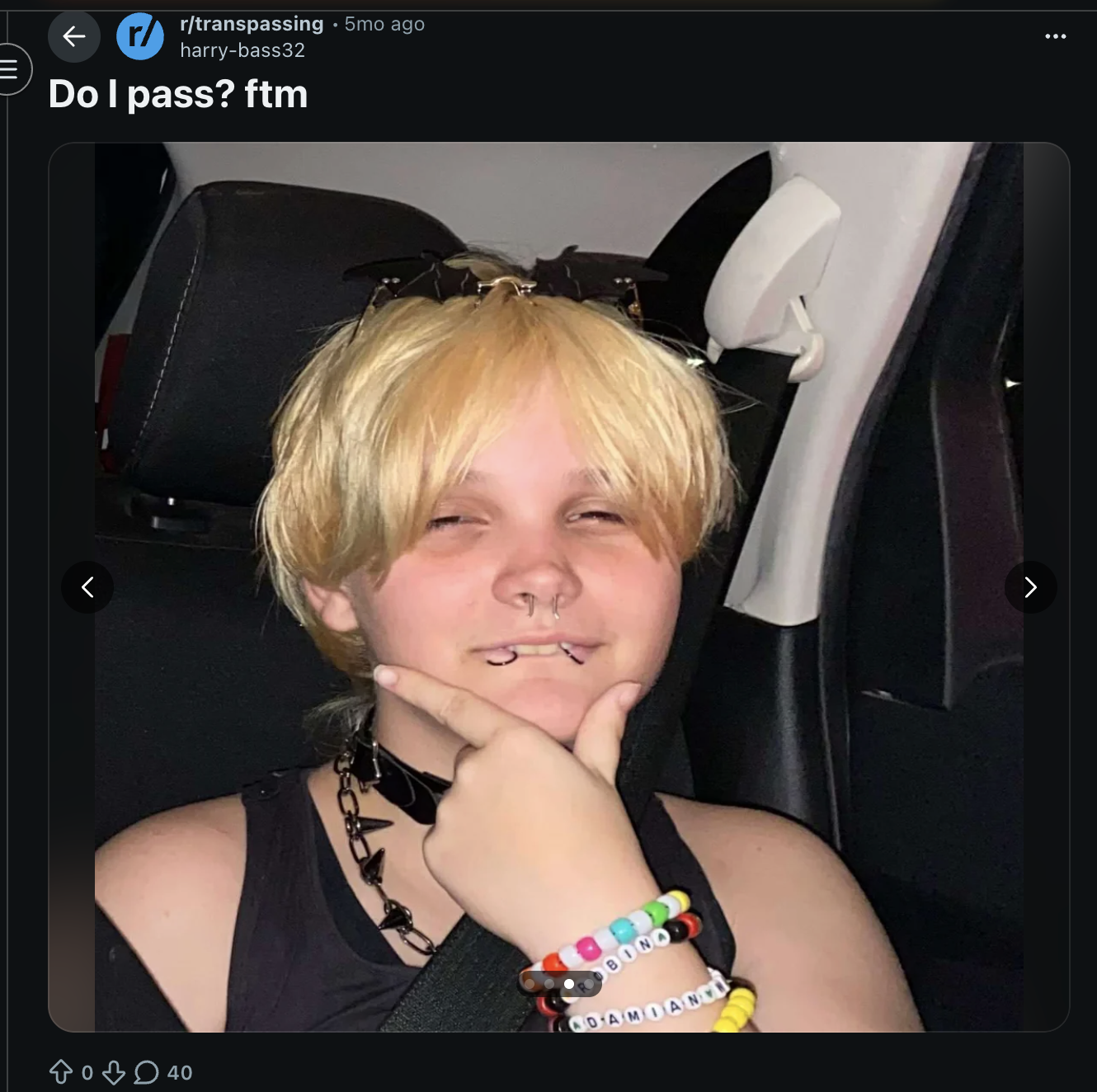Advance to the next gallery image
This screenshot has width=1097, height=1092.
[x=1030, y=587]
